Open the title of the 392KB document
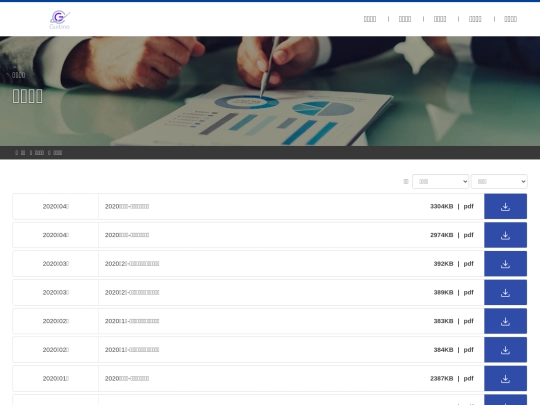The image size is (540, 405). coord(132,264)
